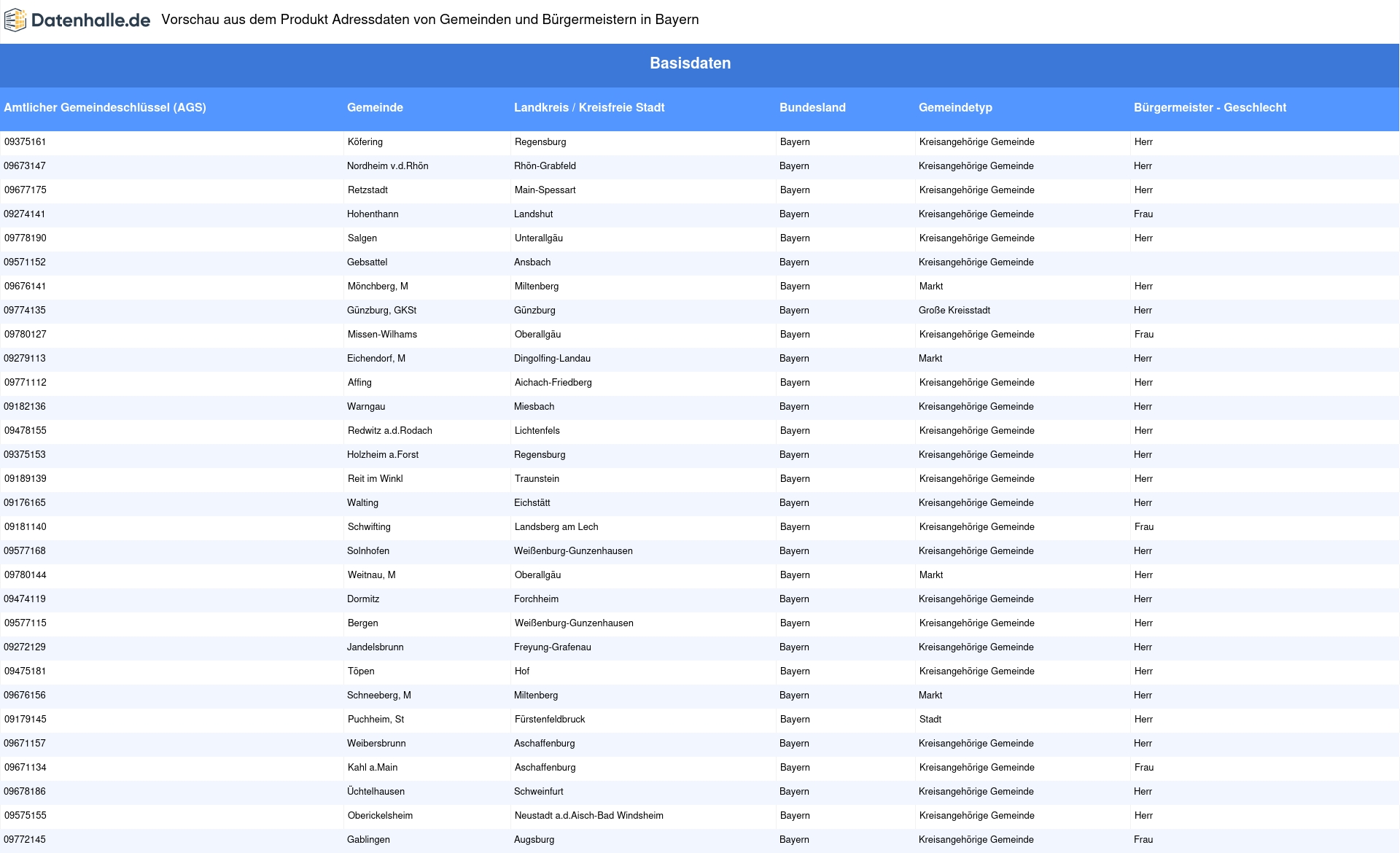The image size is (1400, 853).
Task: Select the Main-Spessart district cell
Action: (x=545, y=190)
